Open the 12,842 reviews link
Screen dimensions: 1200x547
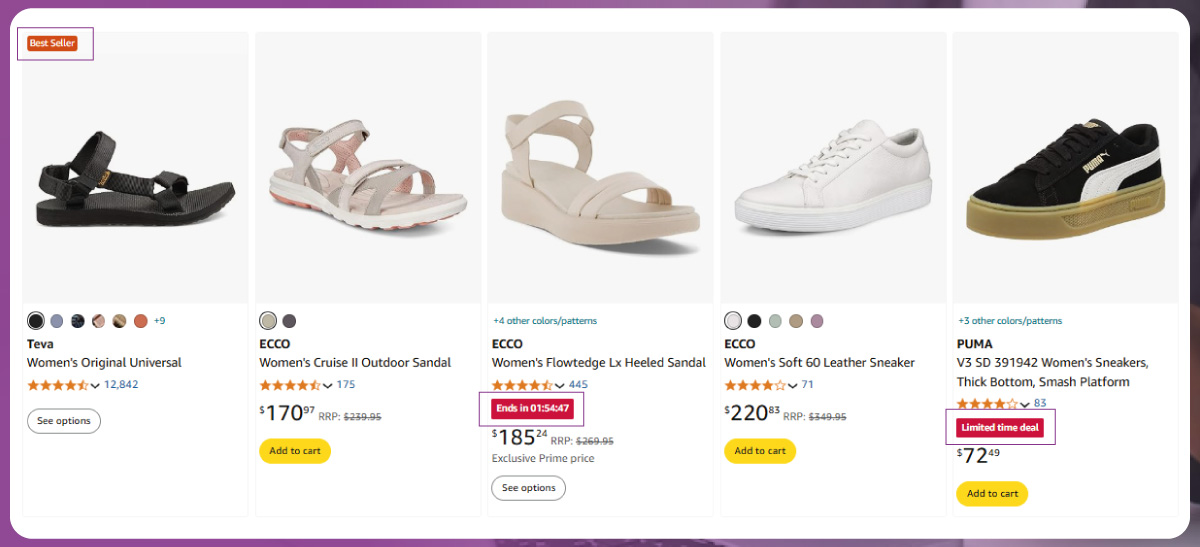coord(121,385)
